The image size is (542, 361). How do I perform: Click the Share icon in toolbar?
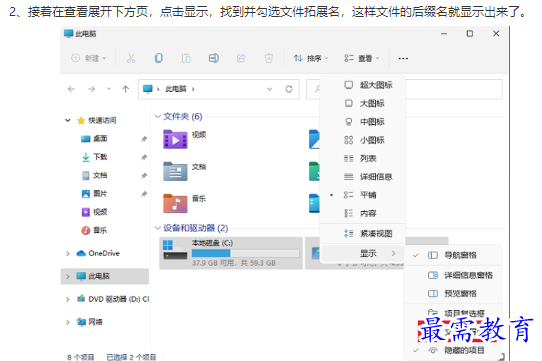coord(241,58)
